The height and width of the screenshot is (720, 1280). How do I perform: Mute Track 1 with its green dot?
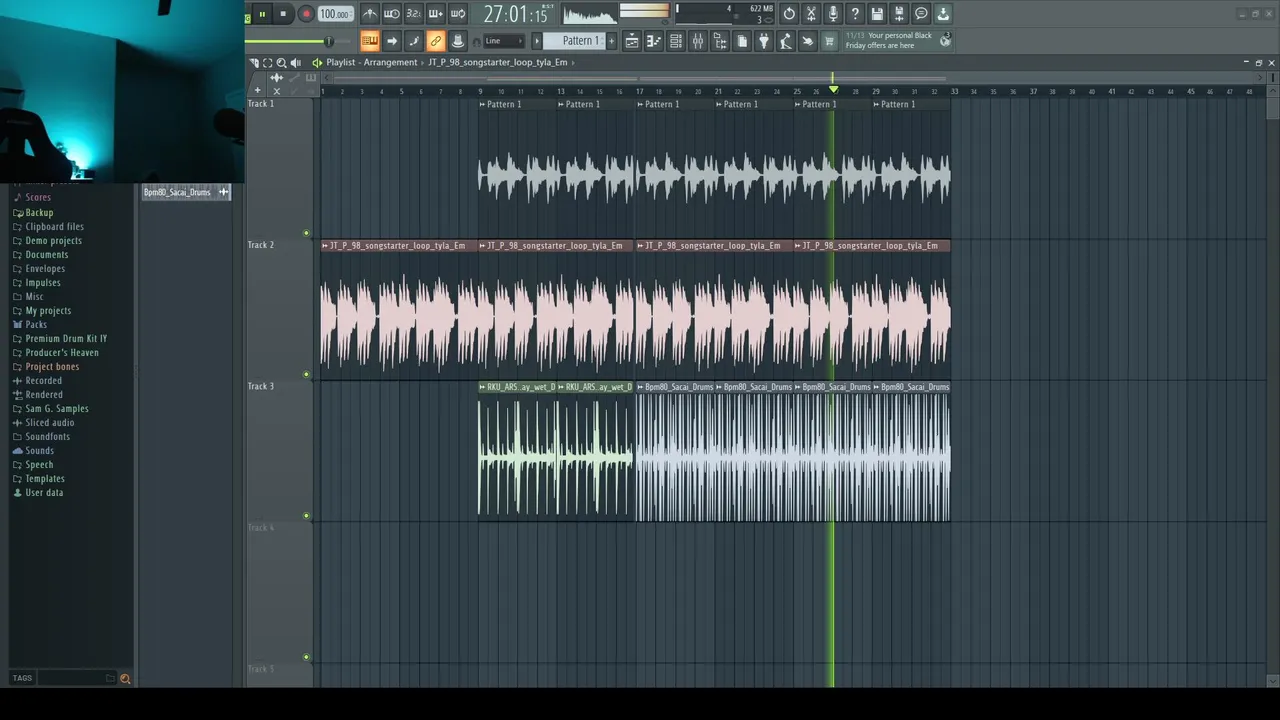pos(307,233)
